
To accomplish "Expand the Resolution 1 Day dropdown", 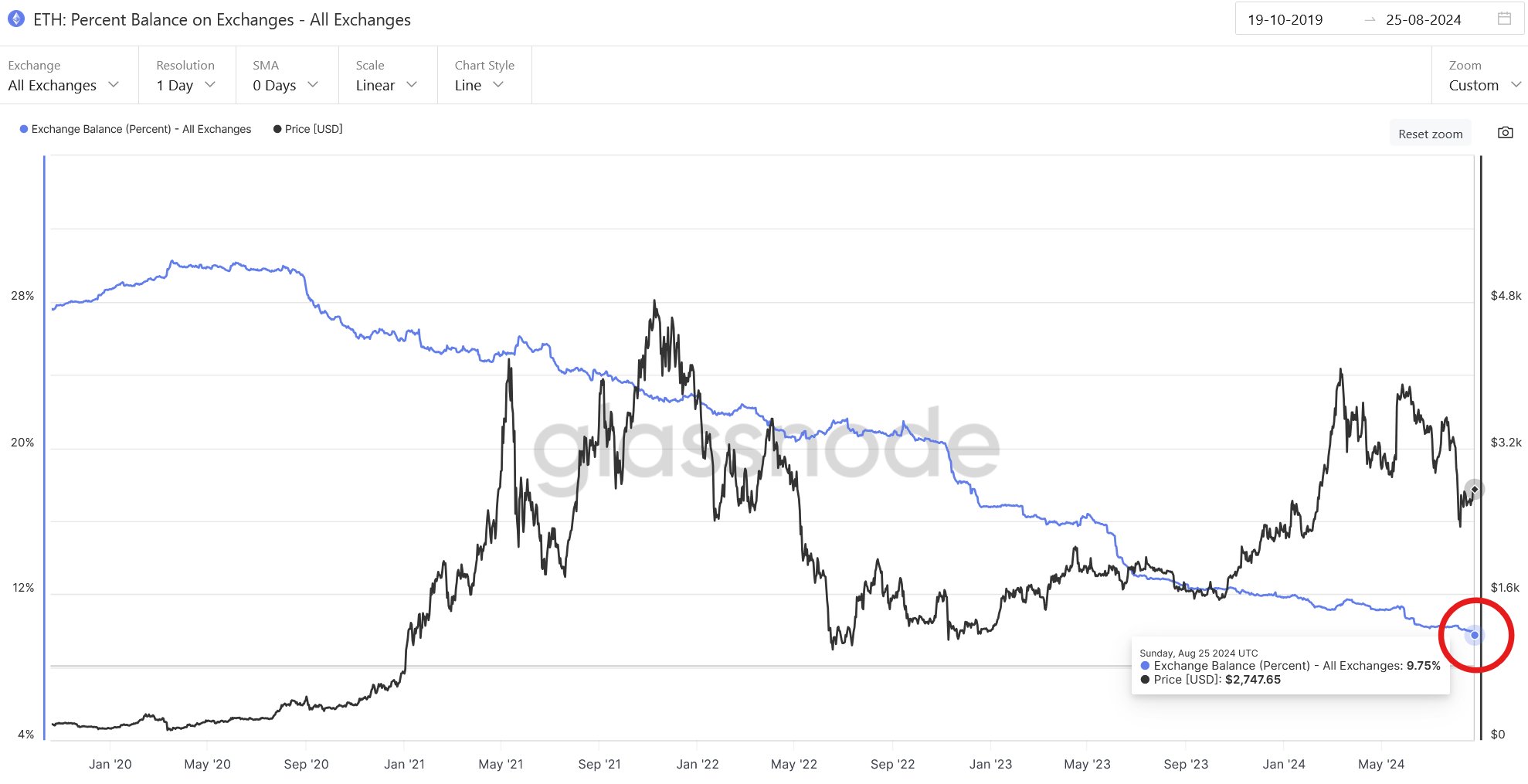I will pos(185,85).
